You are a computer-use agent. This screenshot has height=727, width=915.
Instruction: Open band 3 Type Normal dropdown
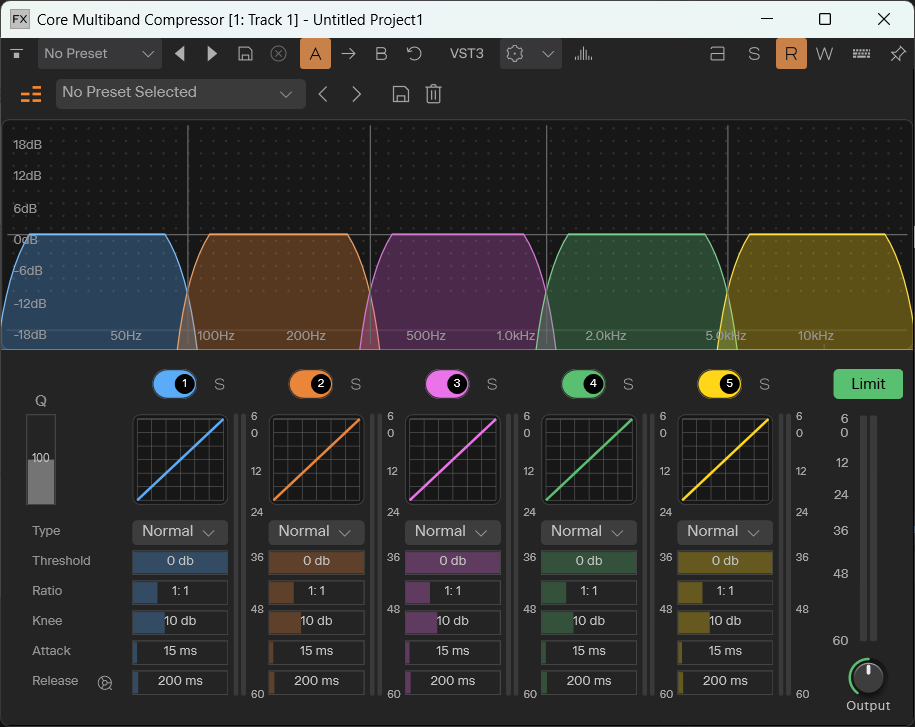click(x=452, y=532)
